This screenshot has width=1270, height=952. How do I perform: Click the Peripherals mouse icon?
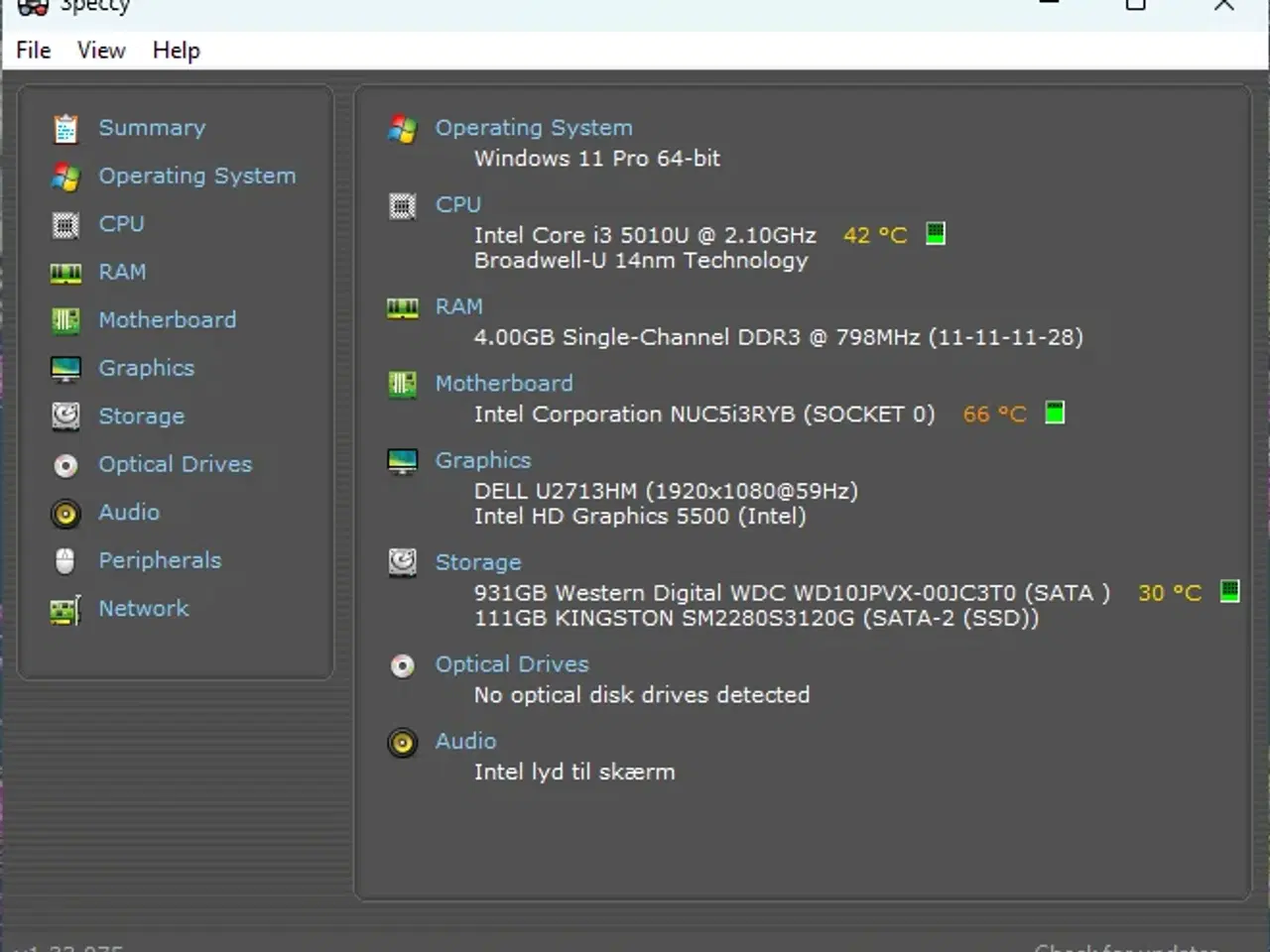click(x=65, y=560)
